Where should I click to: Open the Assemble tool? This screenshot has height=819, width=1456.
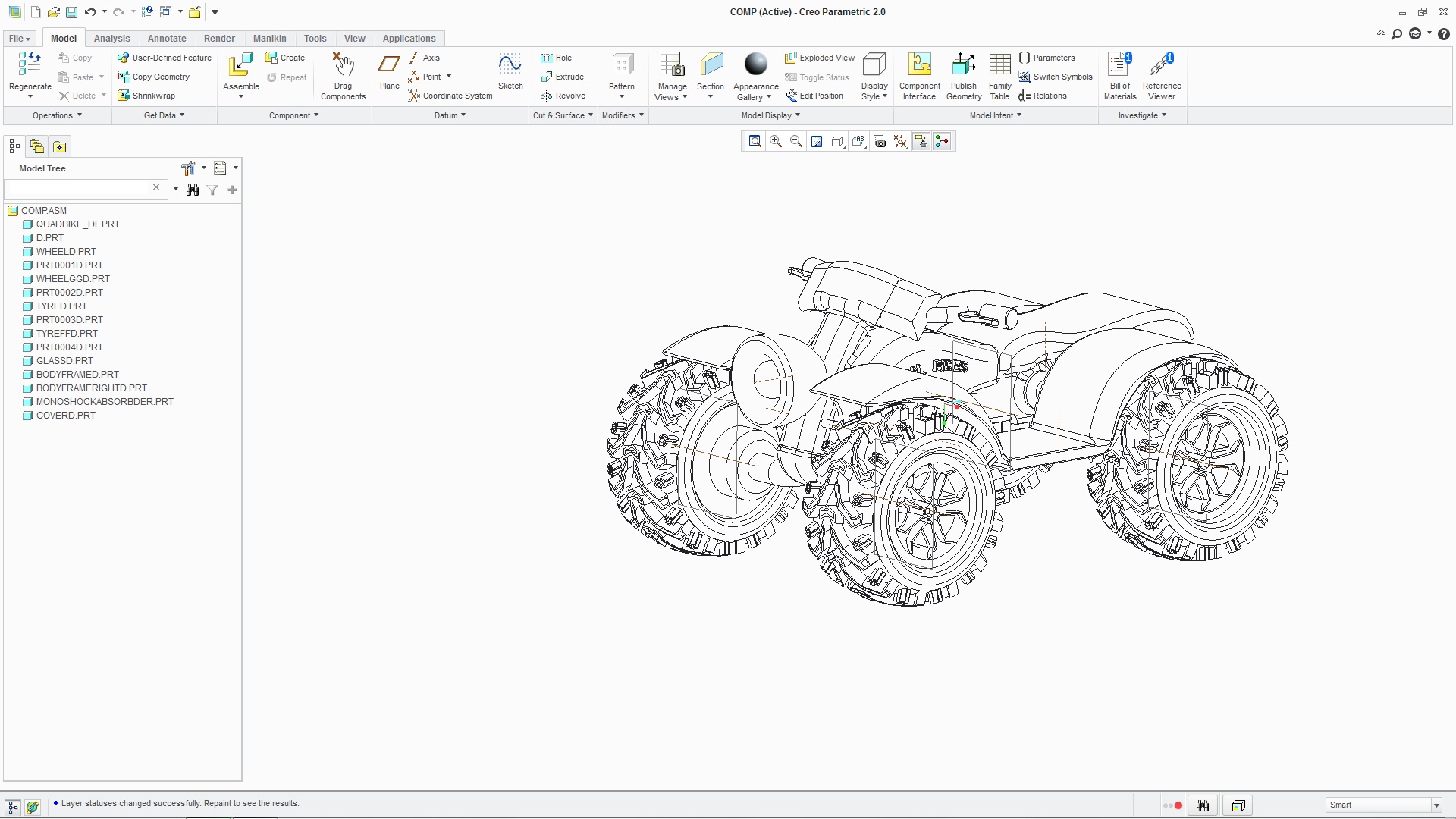point(241,65)
